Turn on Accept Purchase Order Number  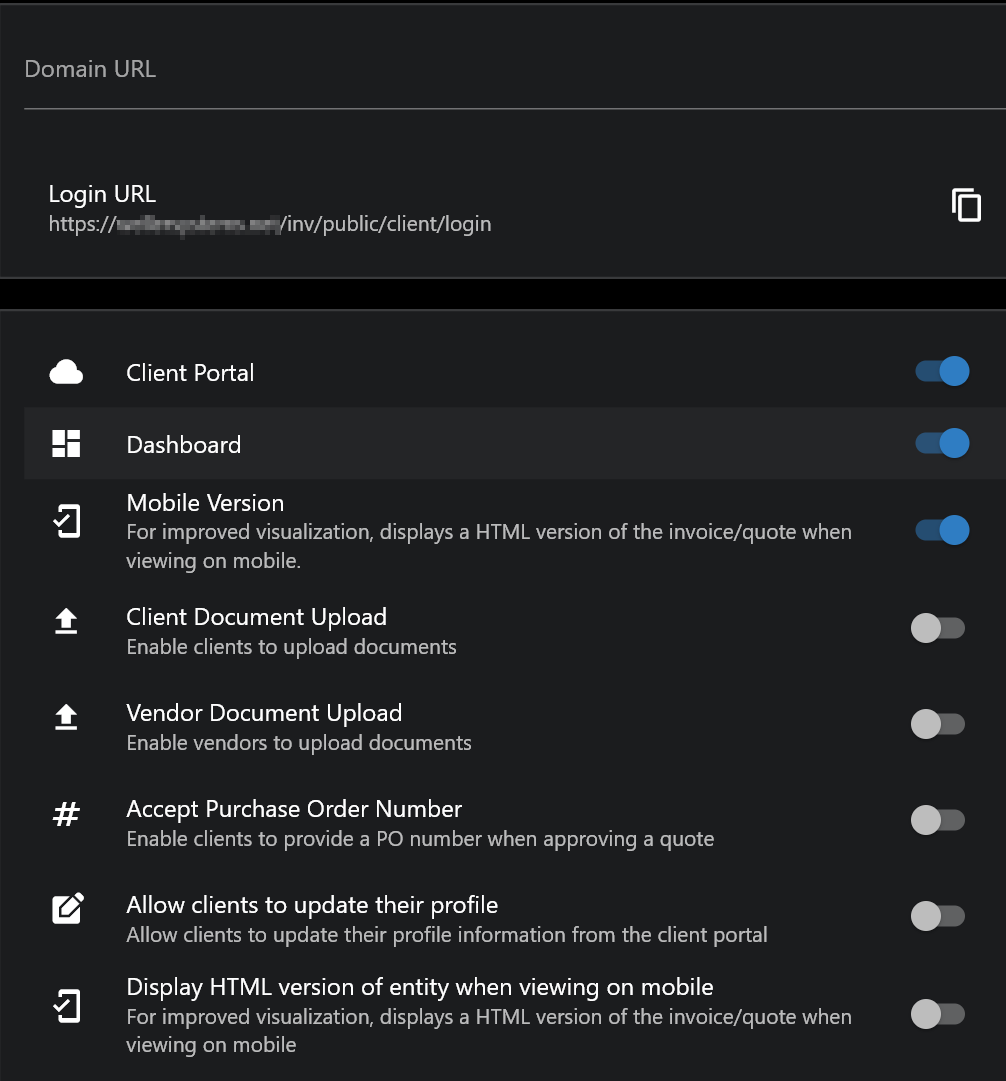(x=937, y=820)
